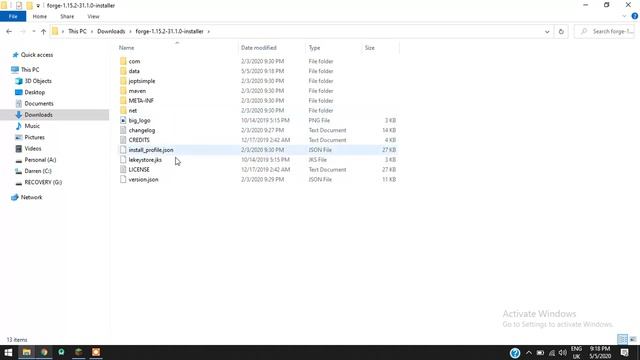The width and height of the screenshot is (640, 360).
Task: Open 3D Objects in sidebar
Action: click(x=38, y=81)
